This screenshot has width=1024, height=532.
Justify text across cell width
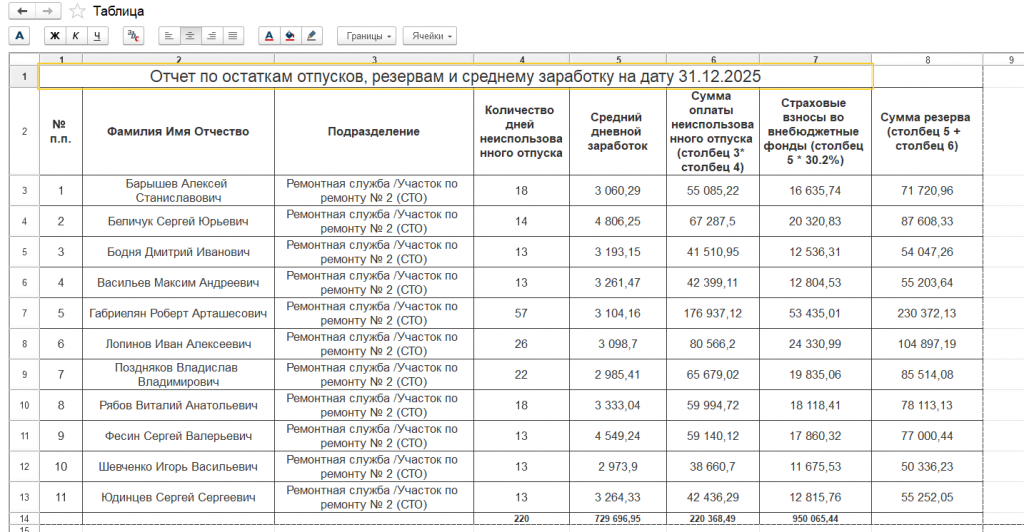[x=232, y=36]
